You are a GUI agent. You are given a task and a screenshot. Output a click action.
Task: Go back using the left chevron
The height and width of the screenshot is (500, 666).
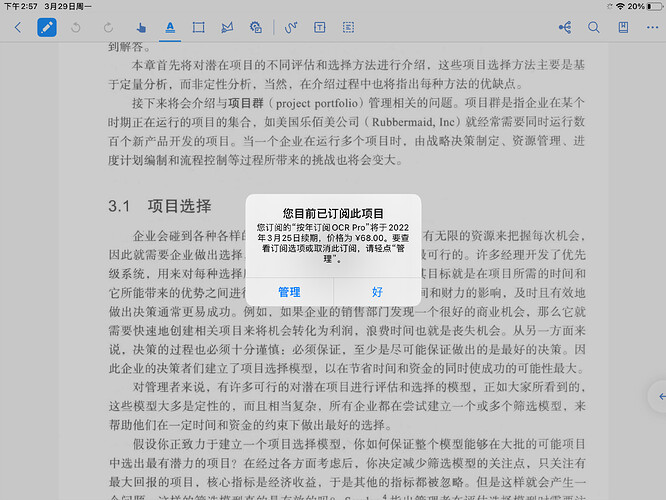click(18, 28)
